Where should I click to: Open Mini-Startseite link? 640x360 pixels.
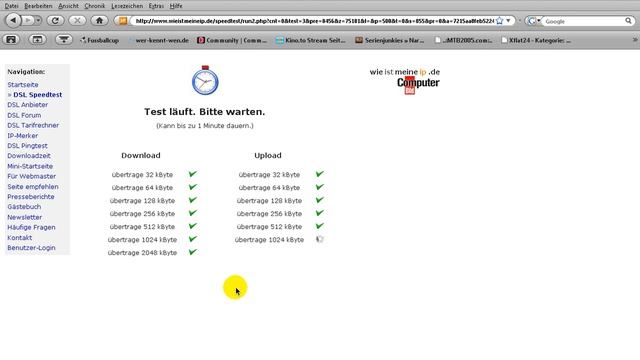coord(30,166)
